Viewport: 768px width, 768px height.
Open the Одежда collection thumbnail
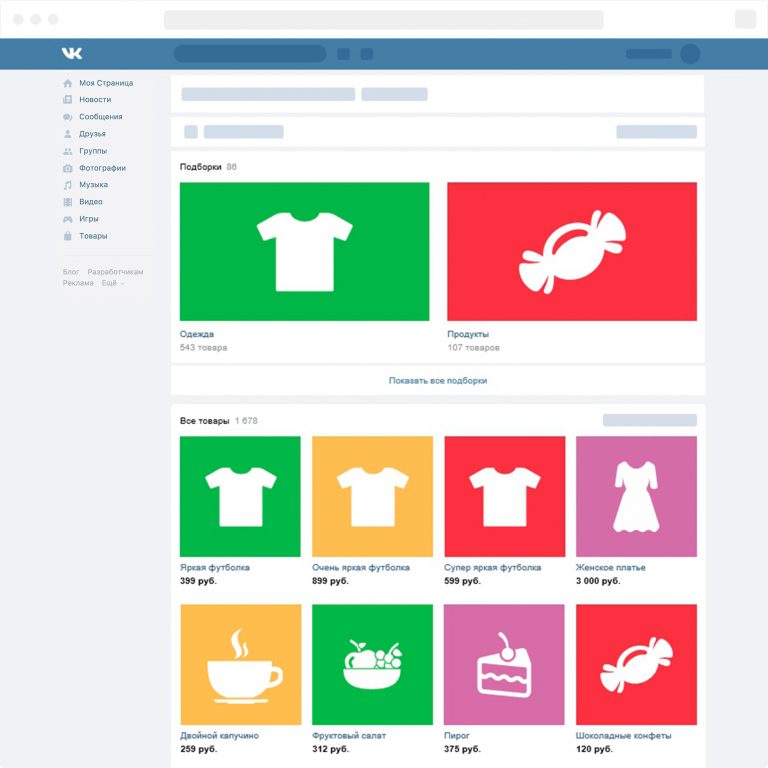pyautogui.click(x=304, y=251)
